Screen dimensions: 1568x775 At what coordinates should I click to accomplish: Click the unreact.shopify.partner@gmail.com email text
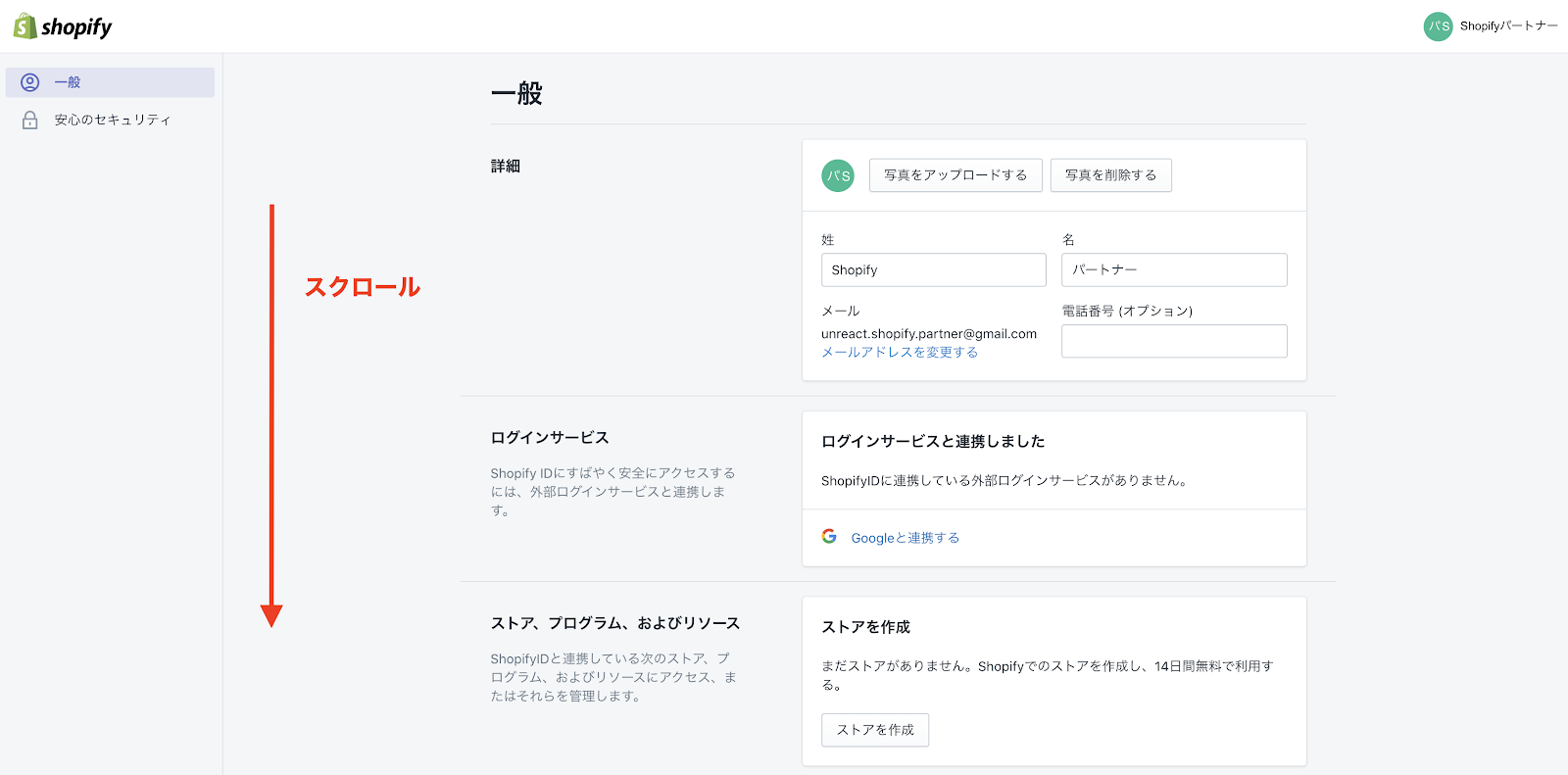point(928,334)
